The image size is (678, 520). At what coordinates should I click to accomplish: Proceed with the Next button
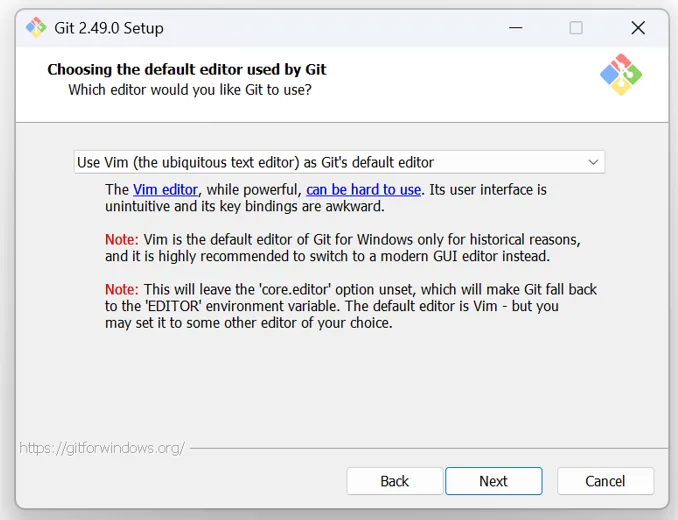pos(493,481)
